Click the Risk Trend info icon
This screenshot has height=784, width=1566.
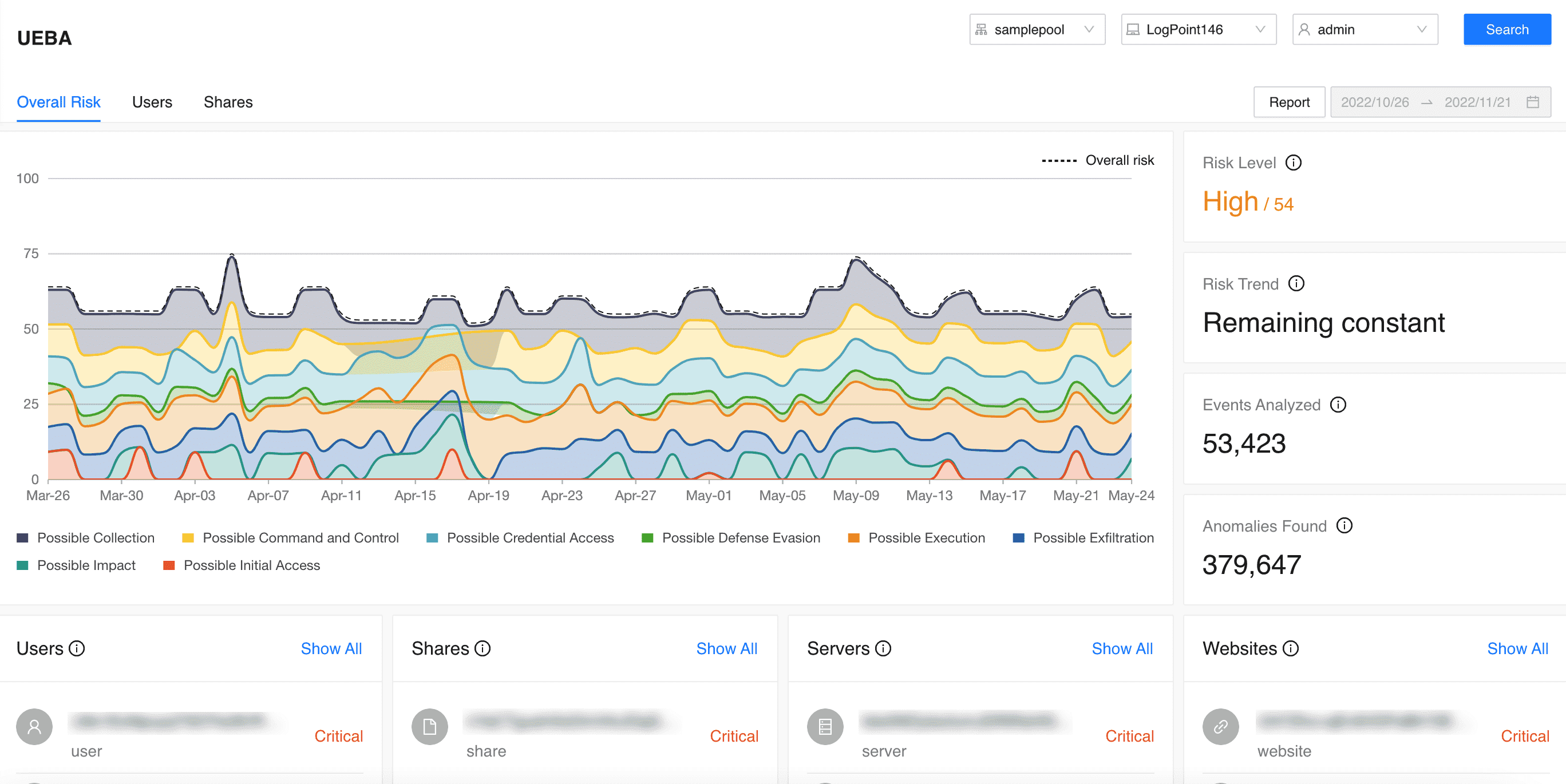(1296, 284)
